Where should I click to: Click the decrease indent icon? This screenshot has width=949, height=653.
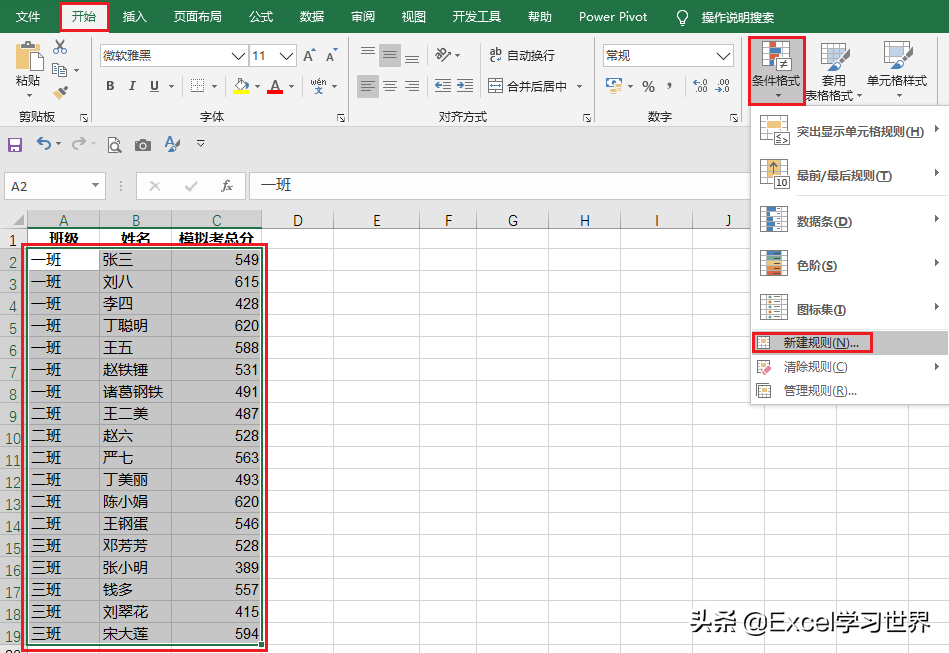coord(442,86)
